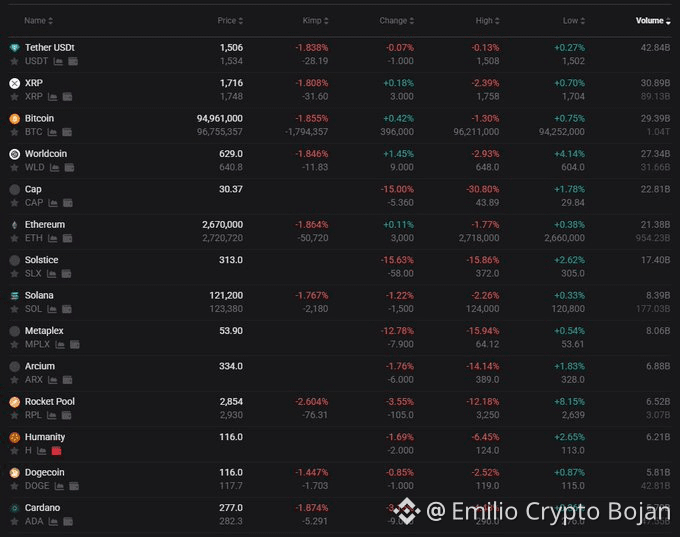Viewport: 680px width, 537px height.
Task: Click the red market icon next to Humanity H
Action: (x=56, y=451)
